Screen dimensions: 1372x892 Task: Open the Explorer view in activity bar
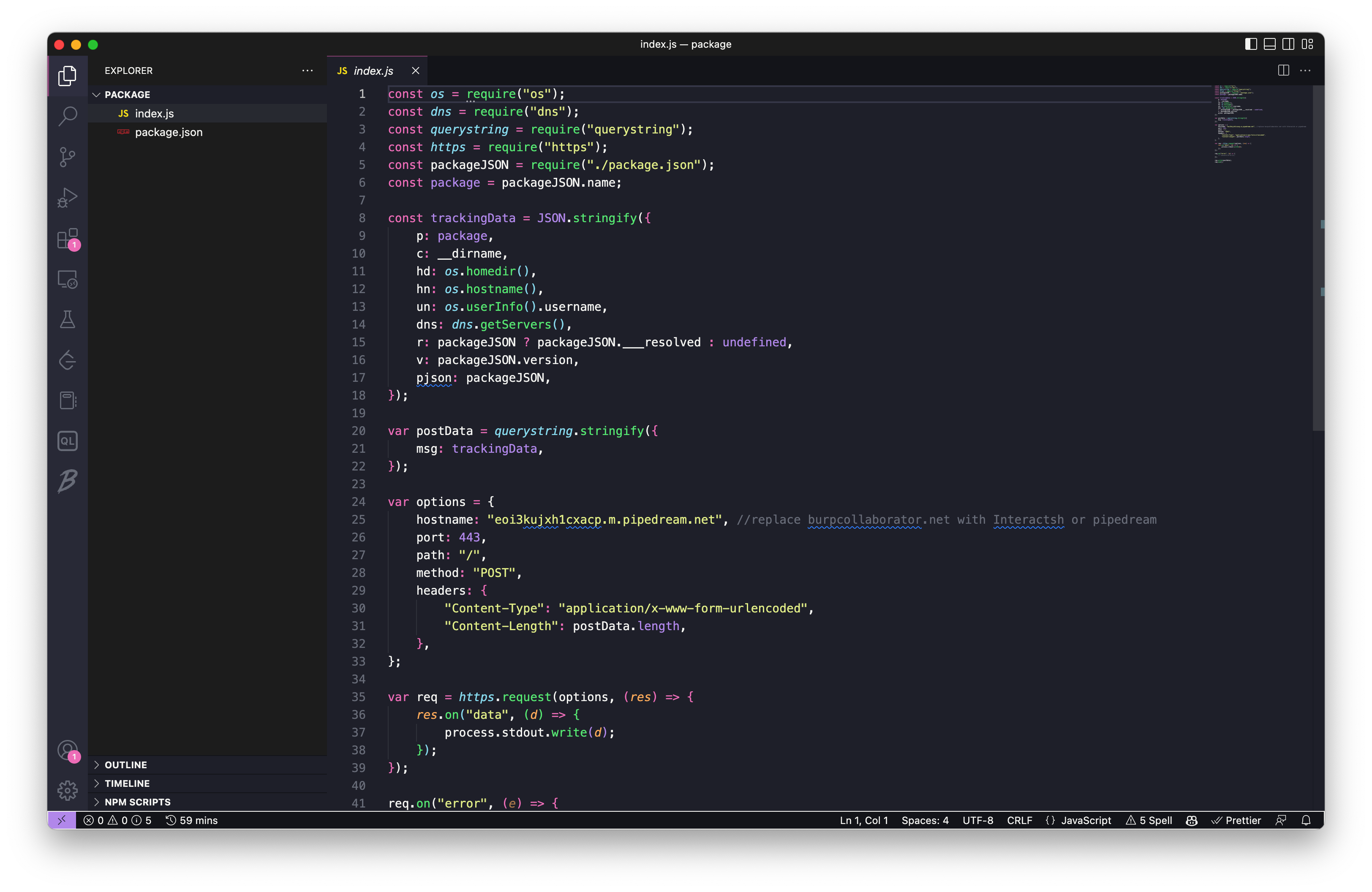pos(68,76)
